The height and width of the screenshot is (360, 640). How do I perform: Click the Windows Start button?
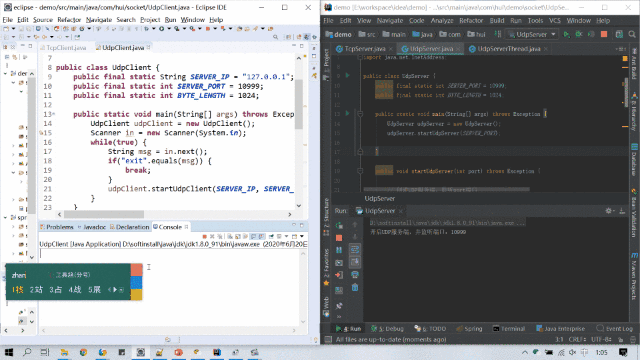9,352
